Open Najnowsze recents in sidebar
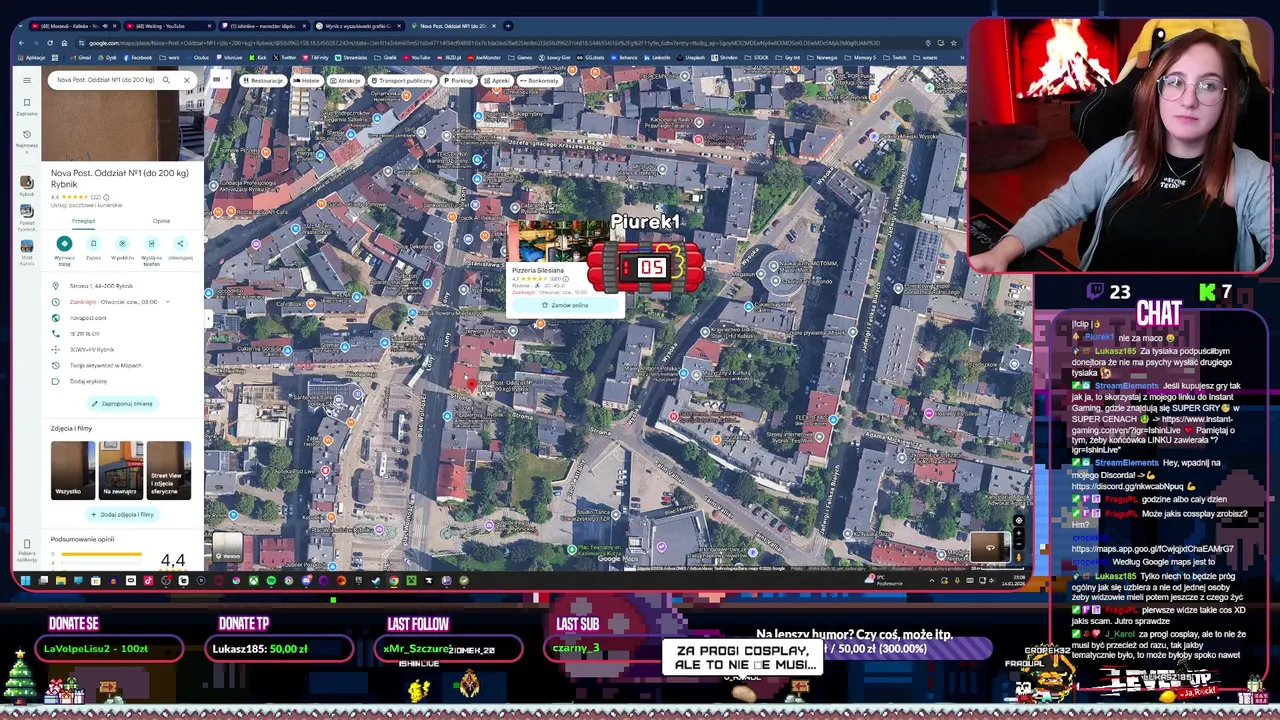Viewport: 1280px width, 720px height. [27, 138]
